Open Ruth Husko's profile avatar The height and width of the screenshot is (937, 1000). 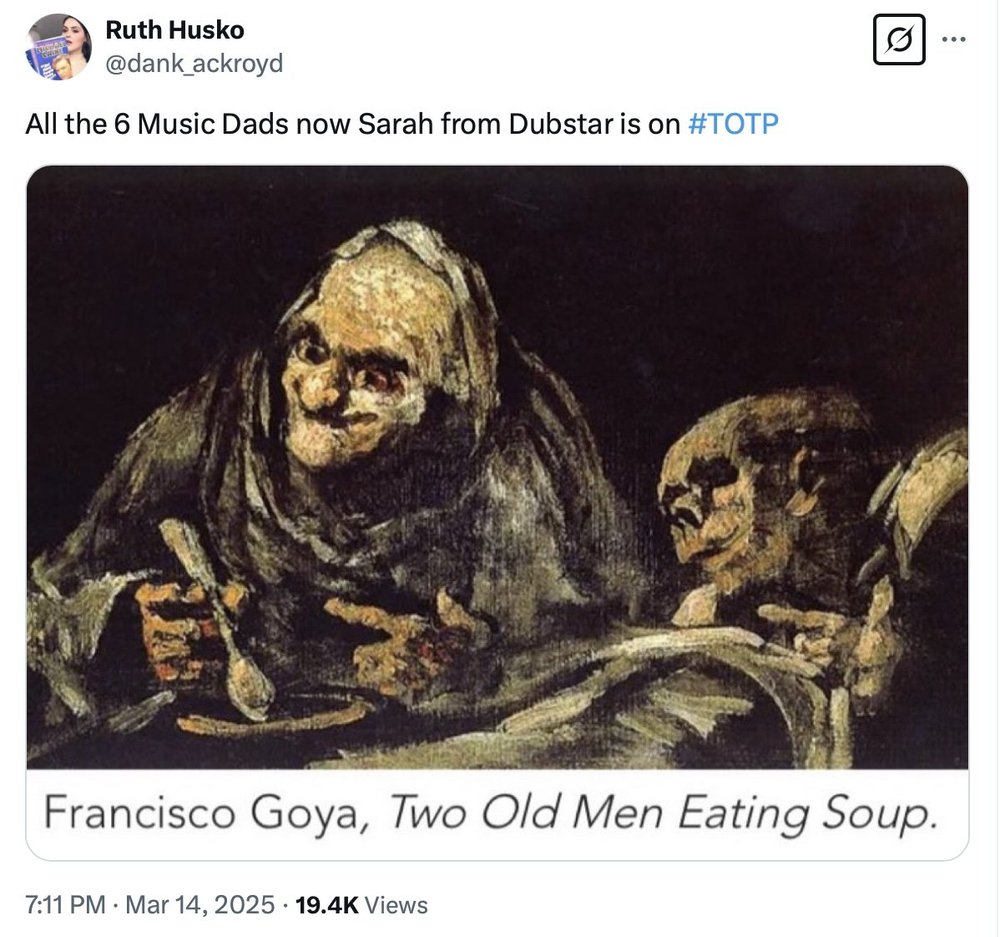59,47
